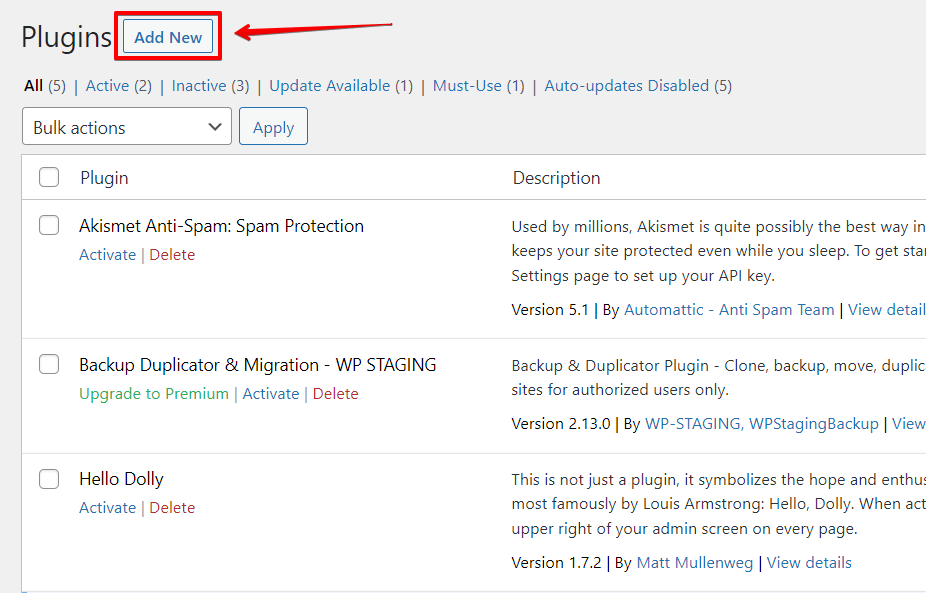Click the Add New plugin button

168,37
